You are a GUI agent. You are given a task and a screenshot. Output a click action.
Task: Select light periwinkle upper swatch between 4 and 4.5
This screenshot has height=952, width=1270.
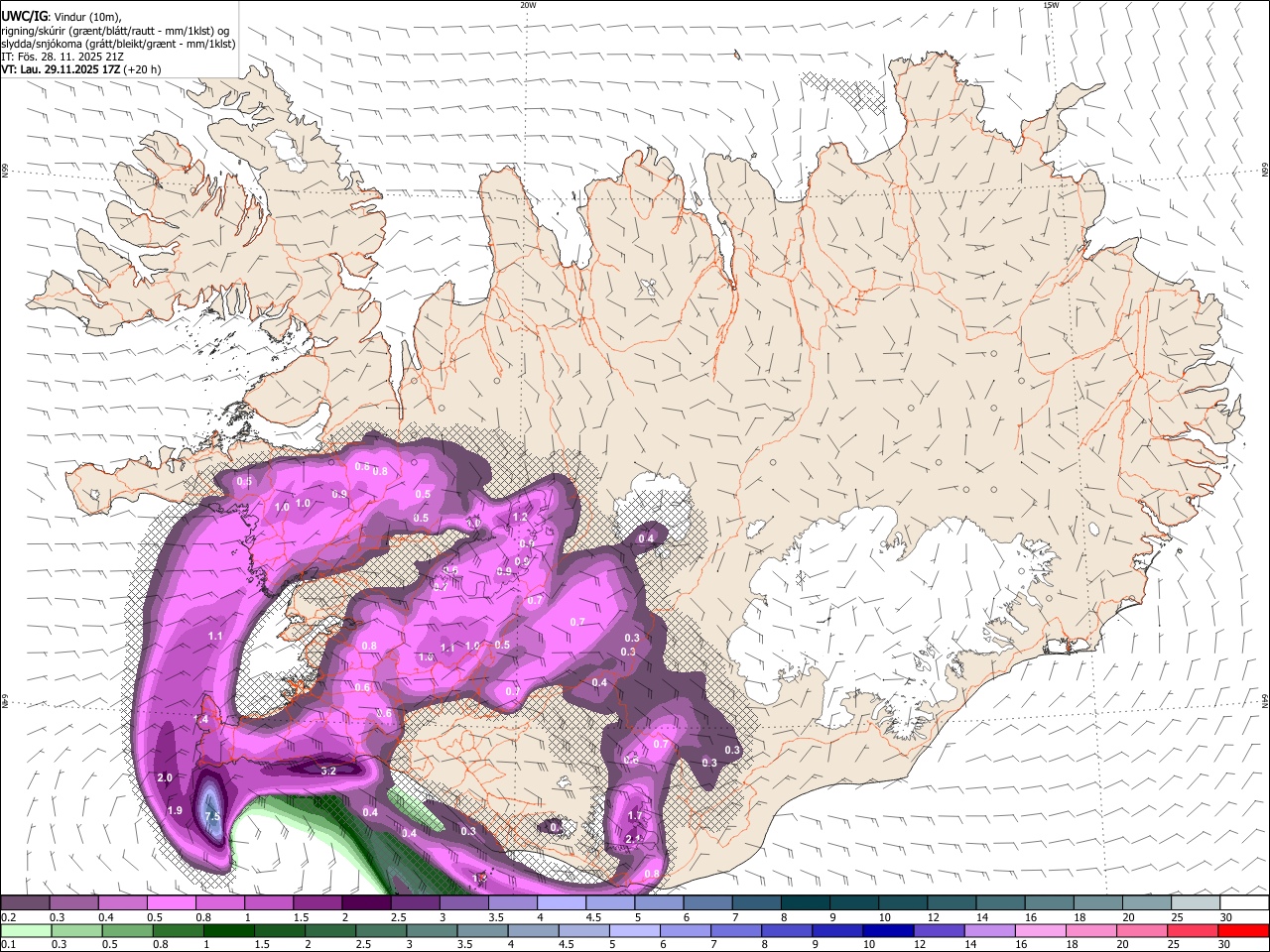click(562, 903)
